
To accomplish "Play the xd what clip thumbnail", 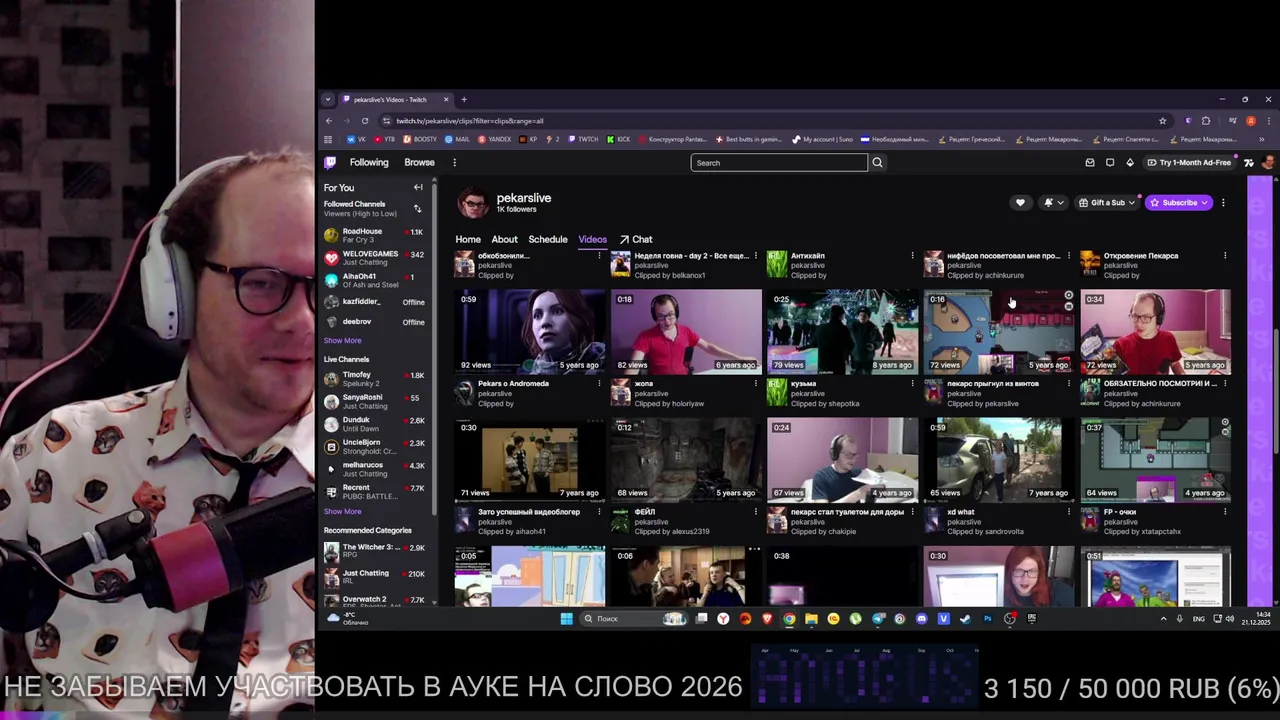I will point(999,459).
